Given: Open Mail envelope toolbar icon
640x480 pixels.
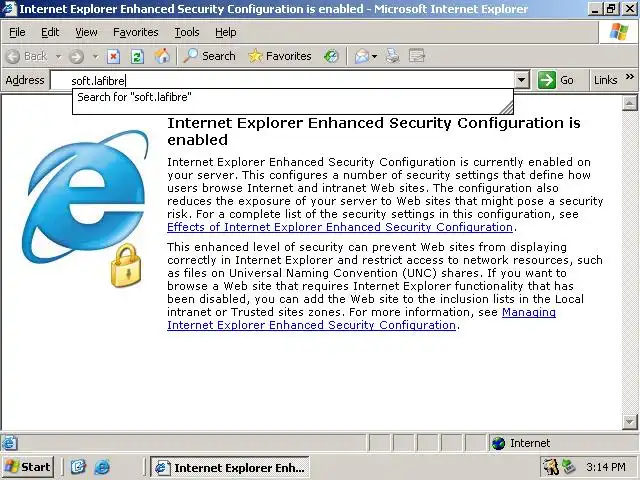Looking at the screenshot, I should pyautogui.click(x=362, y=56).
